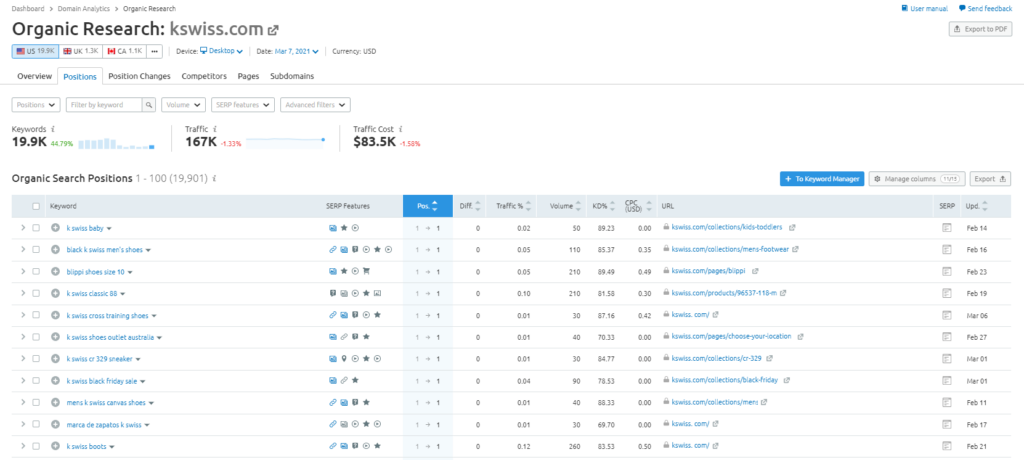Open the SERP features filter dropdown
The image size is (1024, 460).
point(242,105)
